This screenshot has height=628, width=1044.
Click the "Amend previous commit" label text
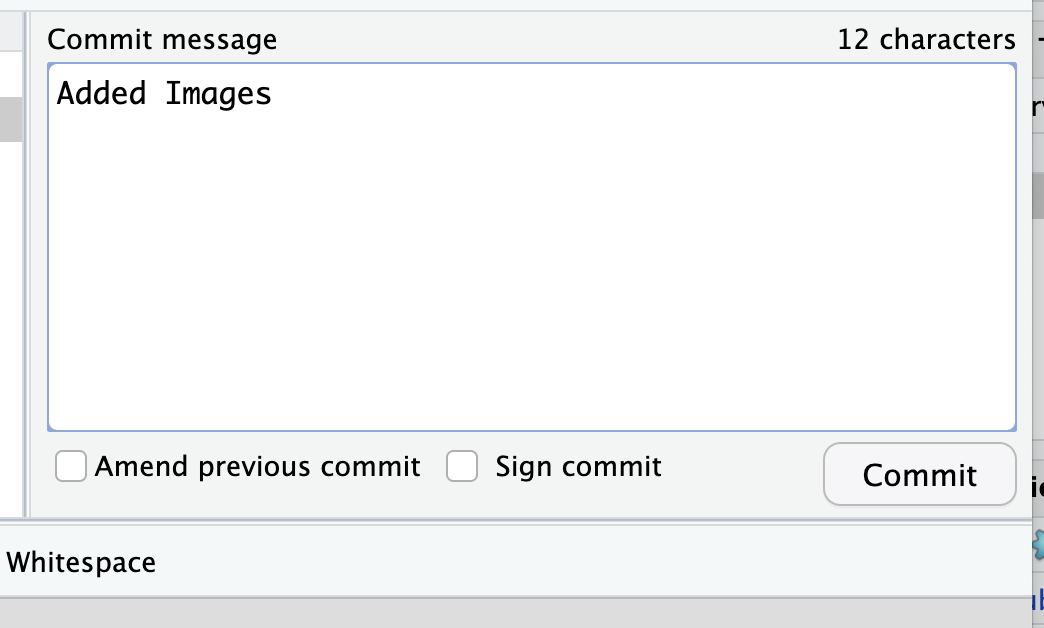coord(257,467)
